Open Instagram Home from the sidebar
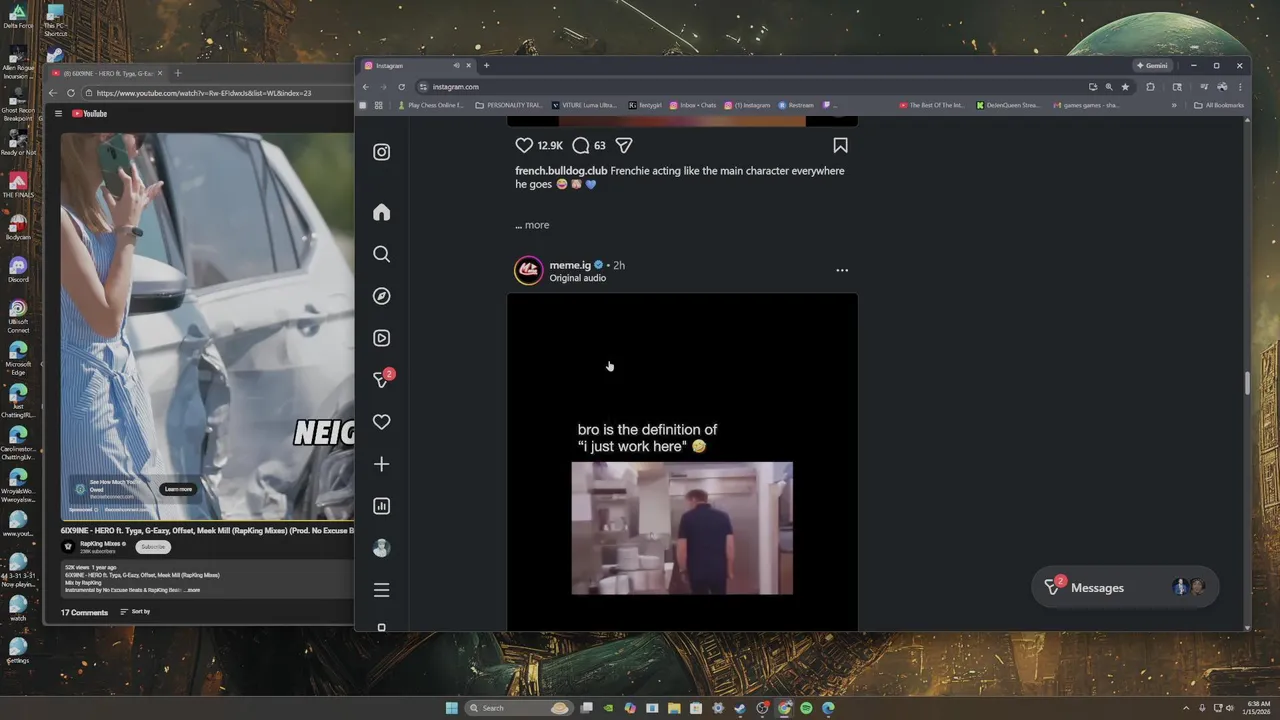 tap(381, 212)
